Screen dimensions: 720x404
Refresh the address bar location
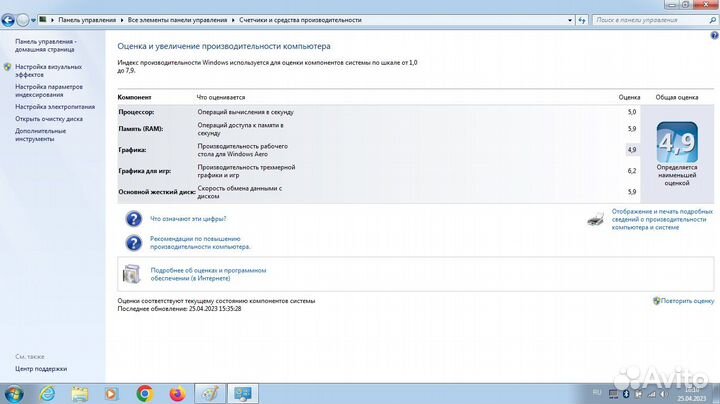(x=582, y=20)
